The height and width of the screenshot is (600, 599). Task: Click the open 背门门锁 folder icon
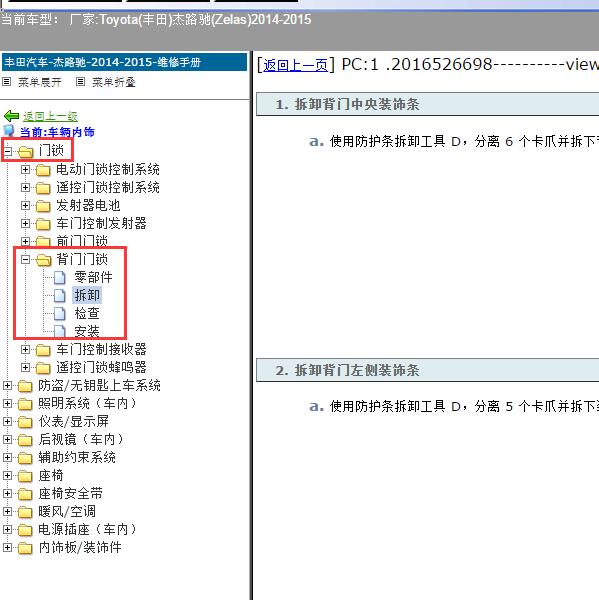(x=44, y=260)
